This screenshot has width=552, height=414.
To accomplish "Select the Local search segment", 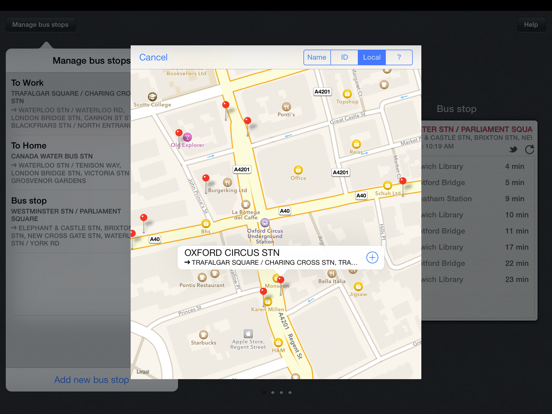I will [x=372, y=57].
